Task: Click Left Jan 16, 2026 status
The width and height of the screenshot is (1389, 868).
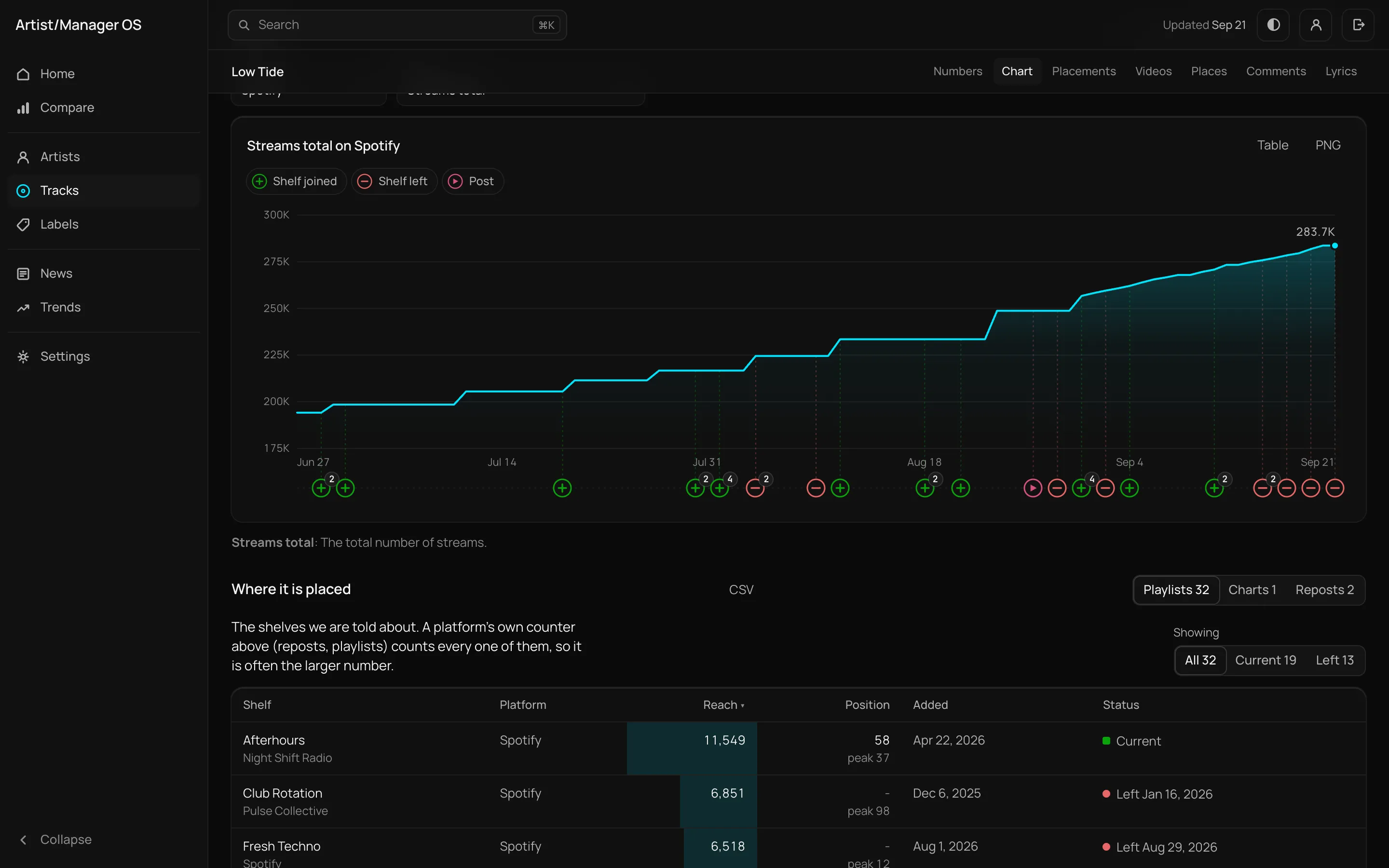Action: pos(1157,795)
